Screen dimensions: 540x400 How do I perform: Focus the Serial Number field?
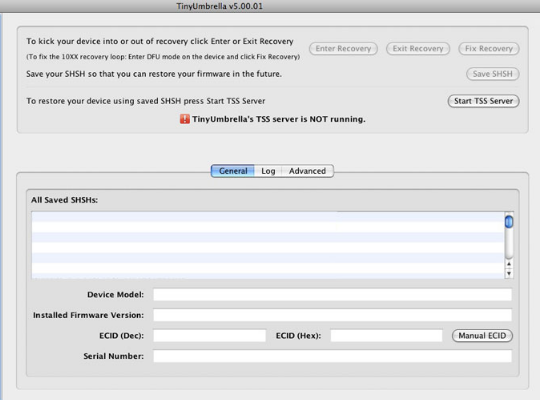point(332,356)
